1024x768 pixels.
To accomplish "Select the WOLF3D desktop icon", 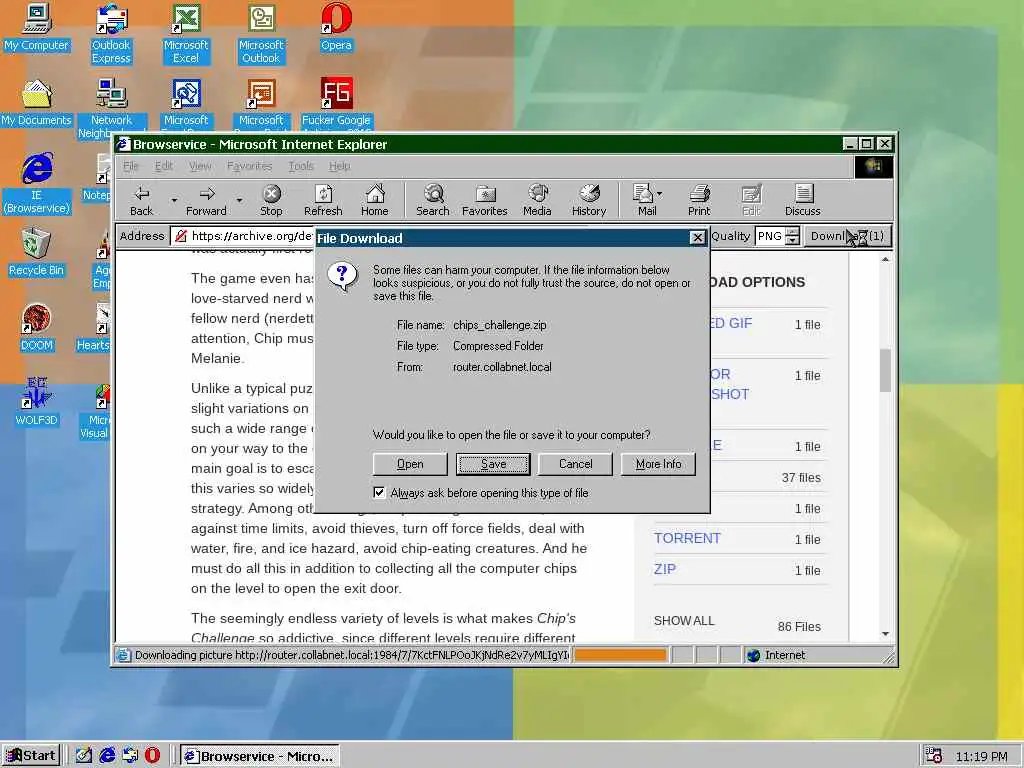I will [x=37, y=403].
